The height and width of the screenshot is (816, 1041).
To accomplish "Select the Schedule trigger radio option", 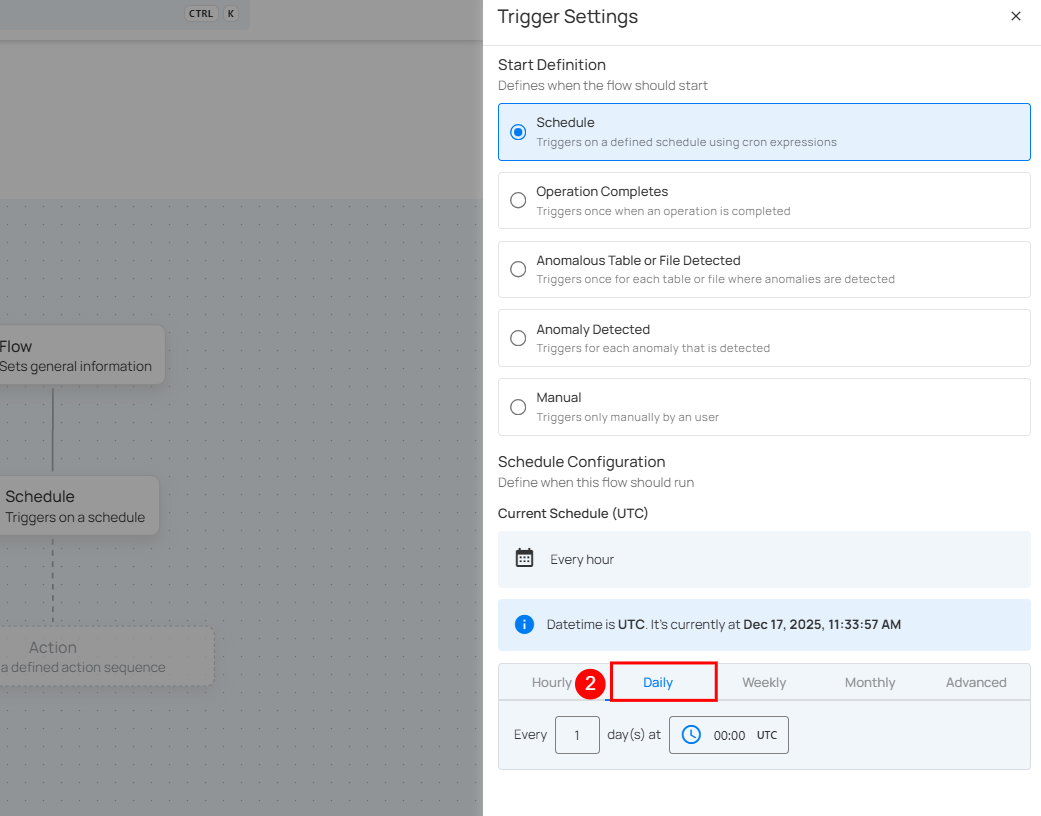I will pos(518,132).
